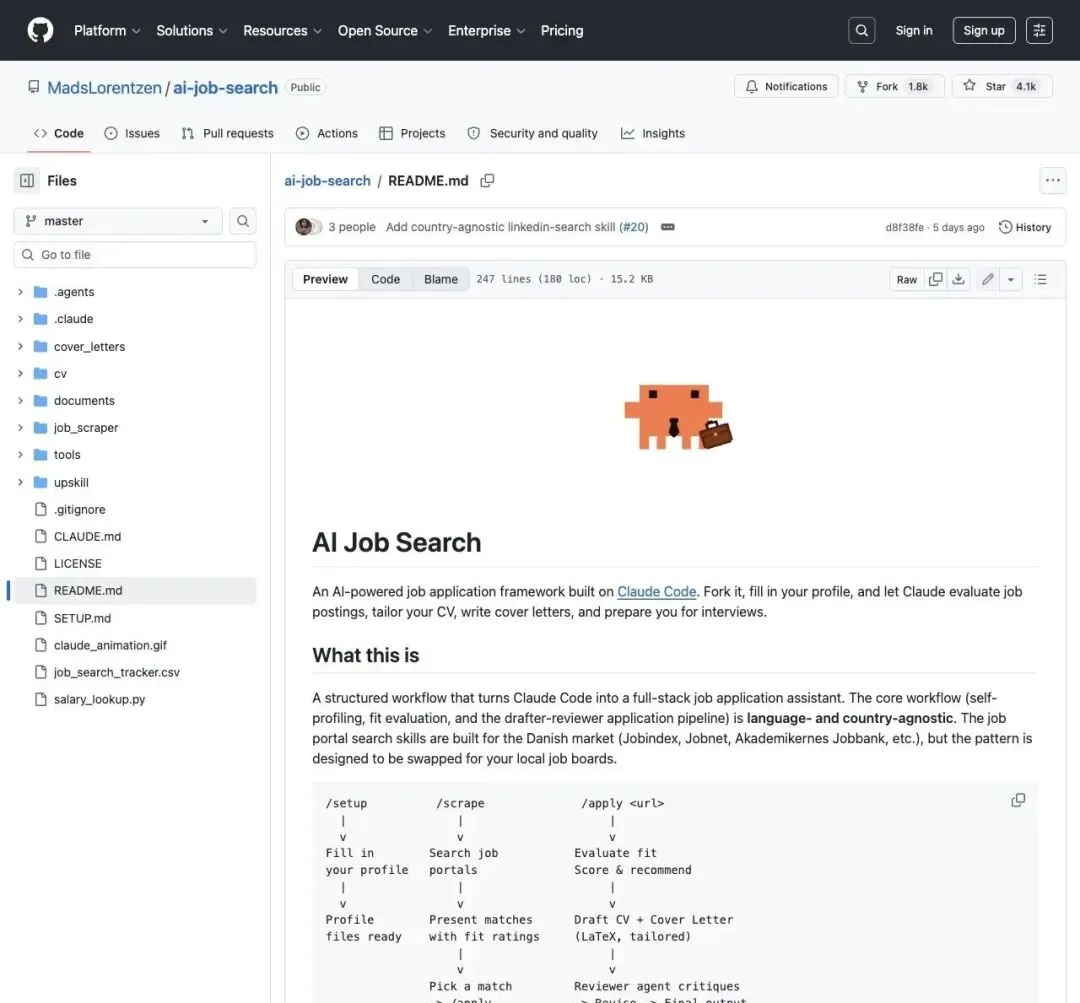The width and height of the screenshot is (1080, 1003).
Task: Click the Sign in link
Action: (x=913, y=30)
